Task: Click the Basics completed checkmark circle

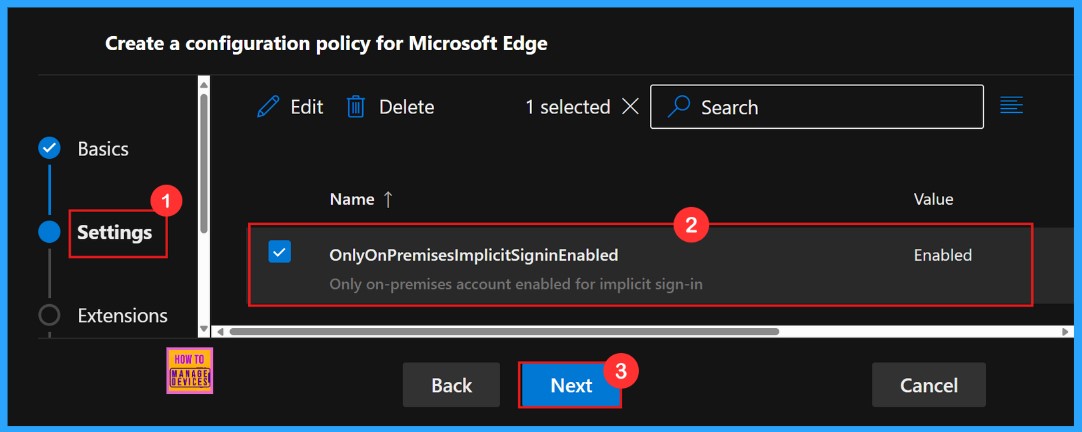Action: pos(49,149)
